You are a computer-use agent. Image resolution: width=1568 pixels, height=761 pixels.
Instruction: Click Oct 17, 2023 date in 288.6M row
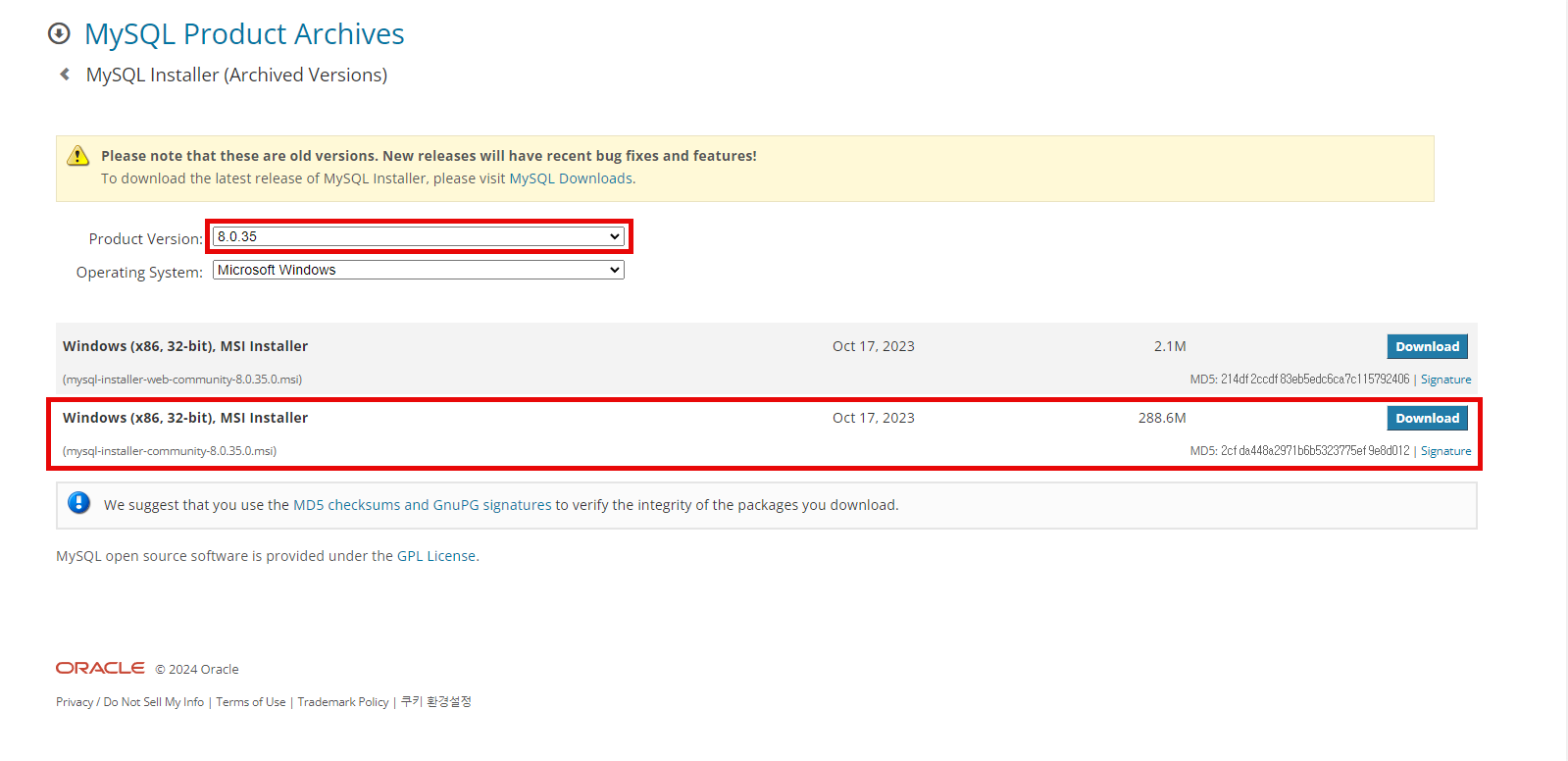coord(874,418)
